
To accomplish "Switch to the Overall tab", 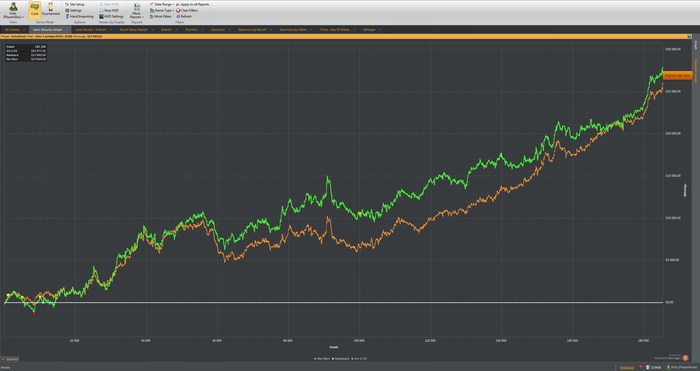I will (x=167, y=29).
